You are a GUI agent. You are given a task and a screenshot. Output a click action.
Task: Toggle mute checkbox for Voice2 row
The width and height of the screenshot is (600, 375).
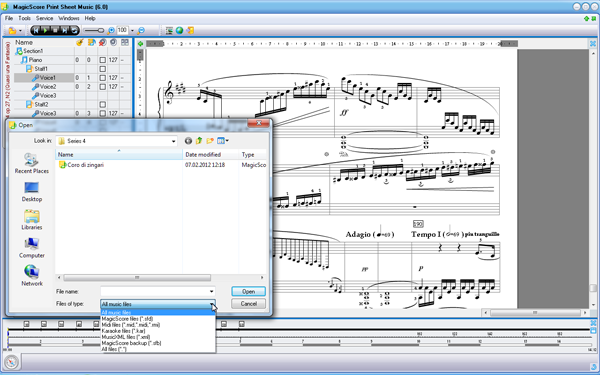103,87
